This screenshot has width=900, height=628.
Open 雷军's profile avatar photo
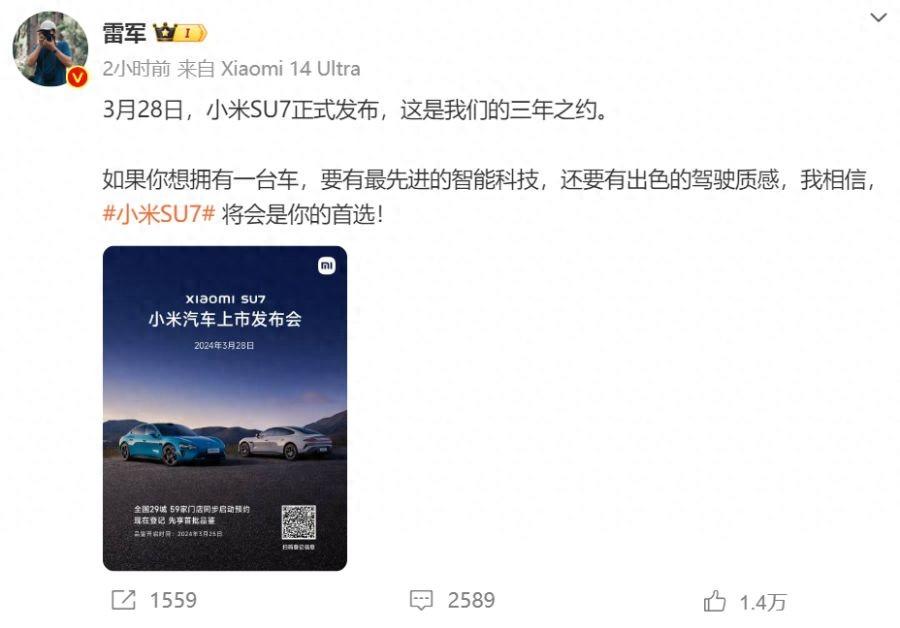(50, 49)
